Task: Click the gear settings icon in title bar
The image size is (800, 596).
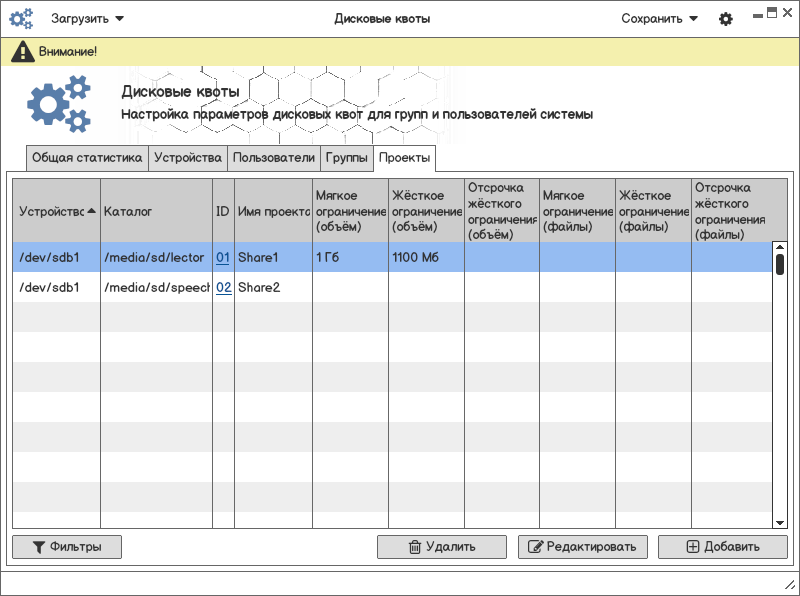Action: tap(726, 19)
